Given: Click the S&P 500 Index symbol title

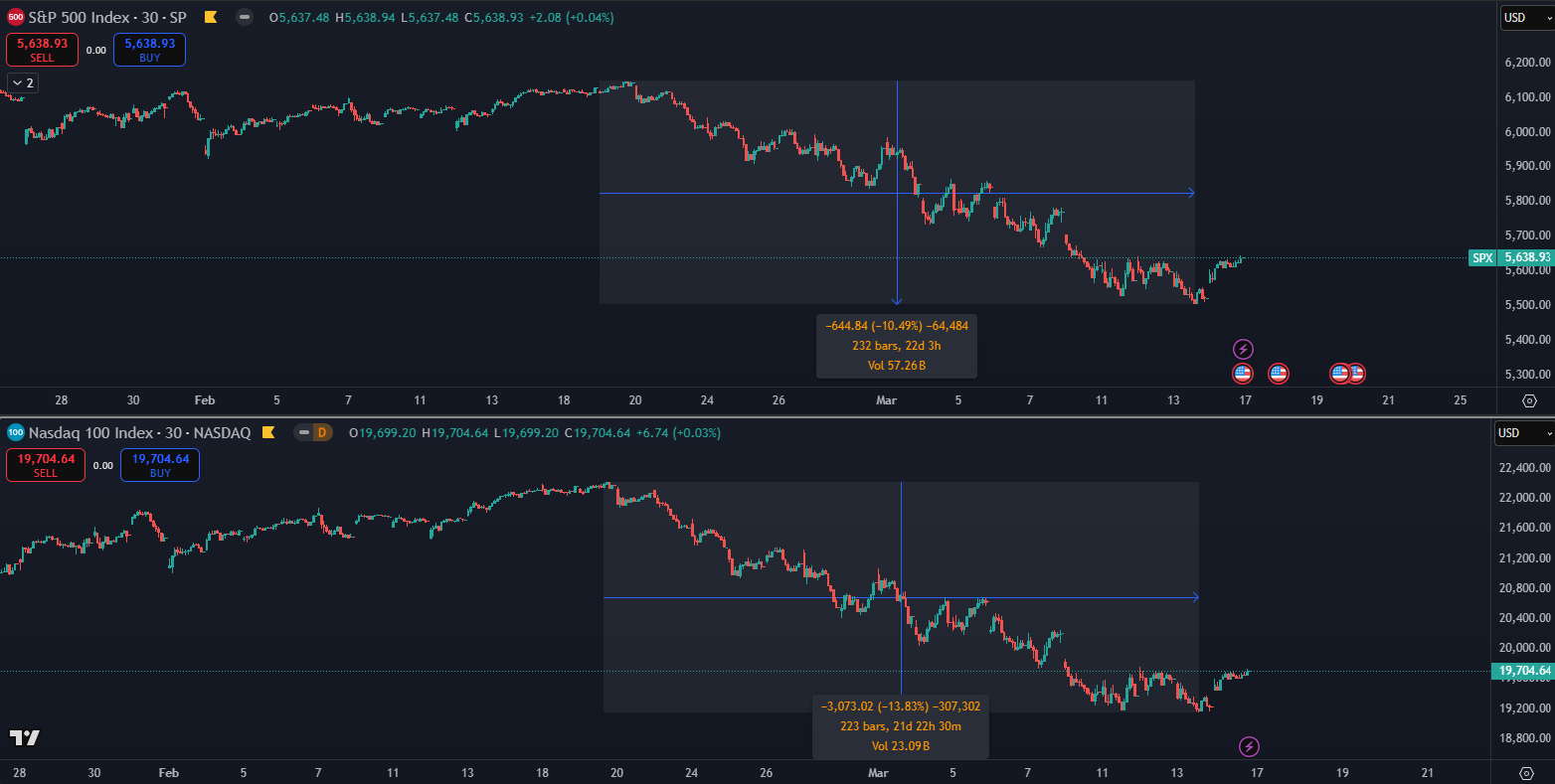Looking at the screenshot, I should coord(107,17).
